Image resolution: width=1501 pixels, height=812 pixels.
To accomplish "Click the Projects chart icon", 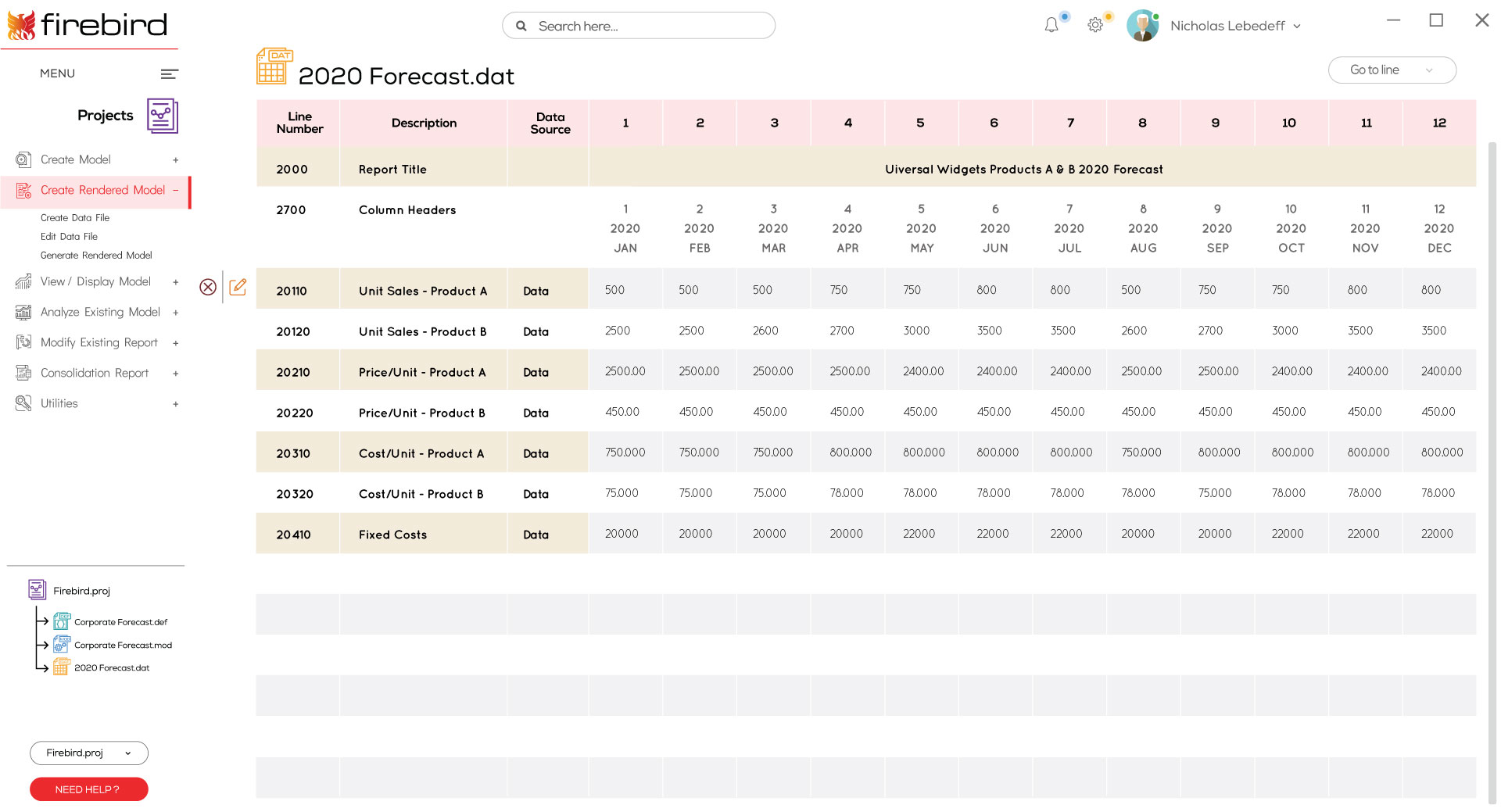I will (x=163, y=116).
